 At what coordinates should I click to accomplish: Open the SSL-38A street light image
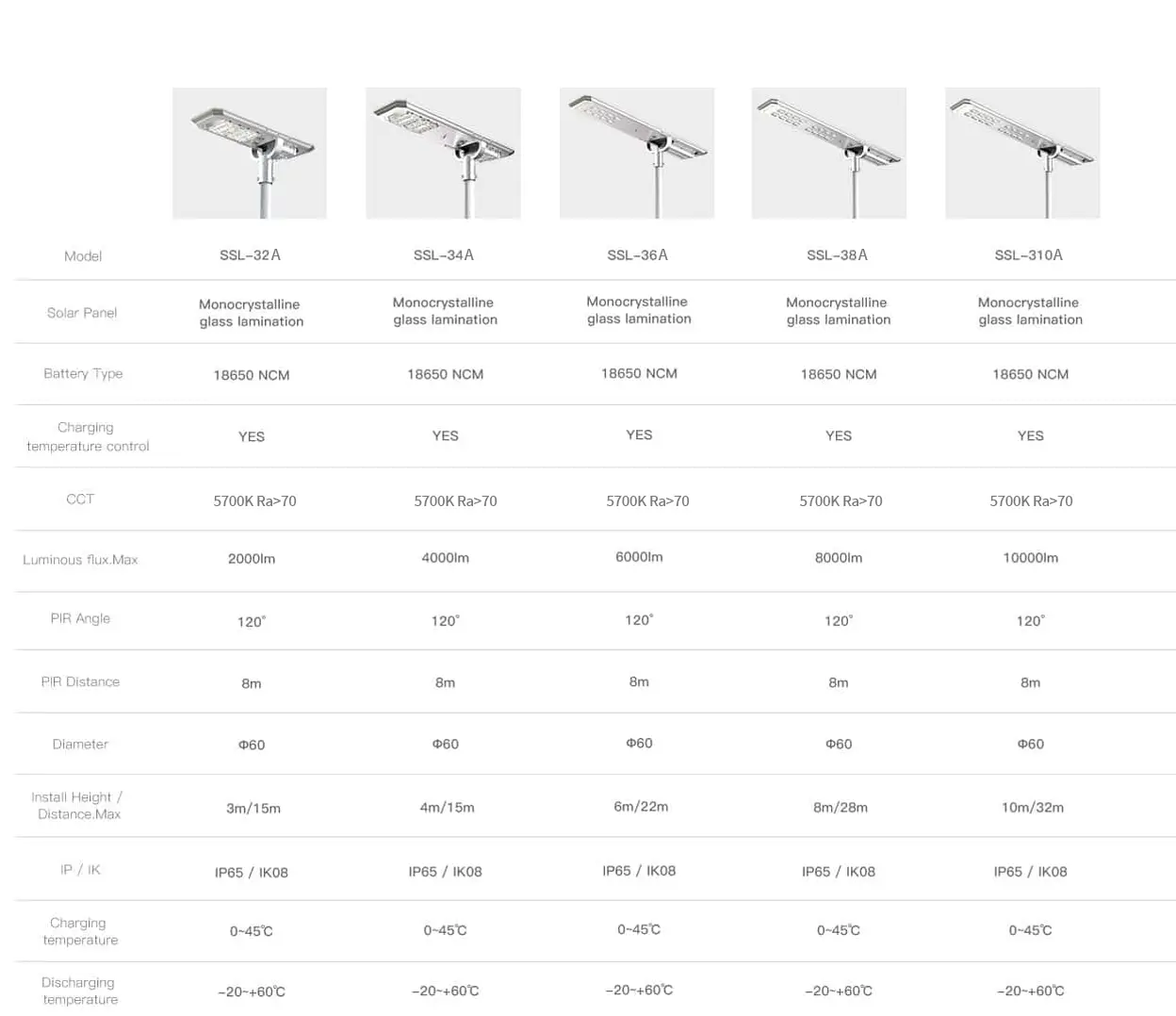(x=829, y=154)
